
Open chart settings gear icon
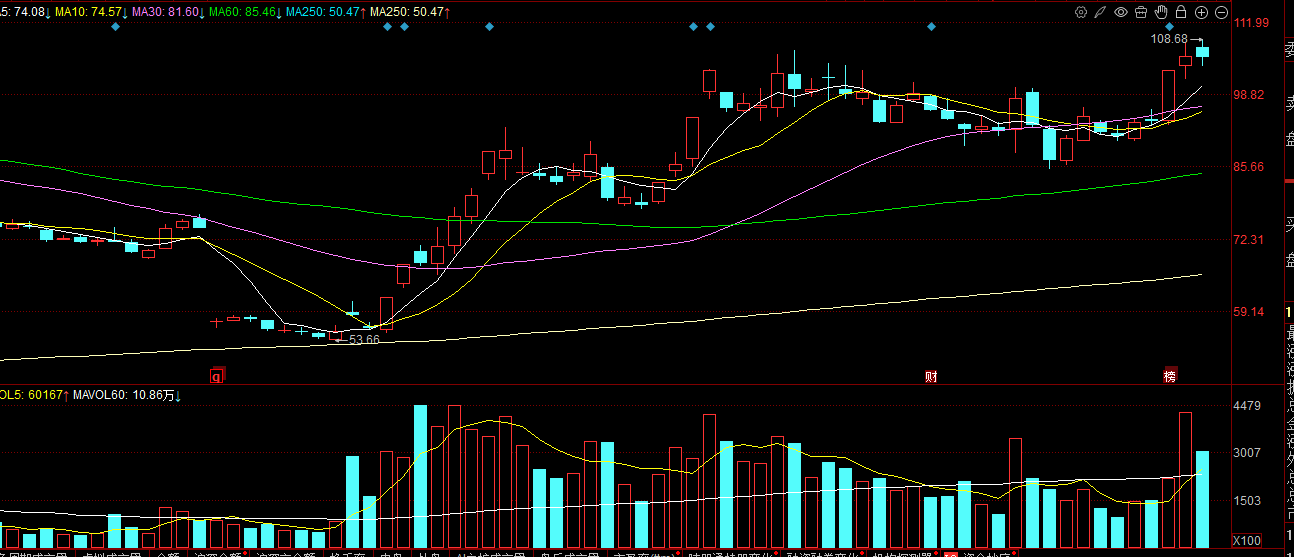[x=1081, y=12]
